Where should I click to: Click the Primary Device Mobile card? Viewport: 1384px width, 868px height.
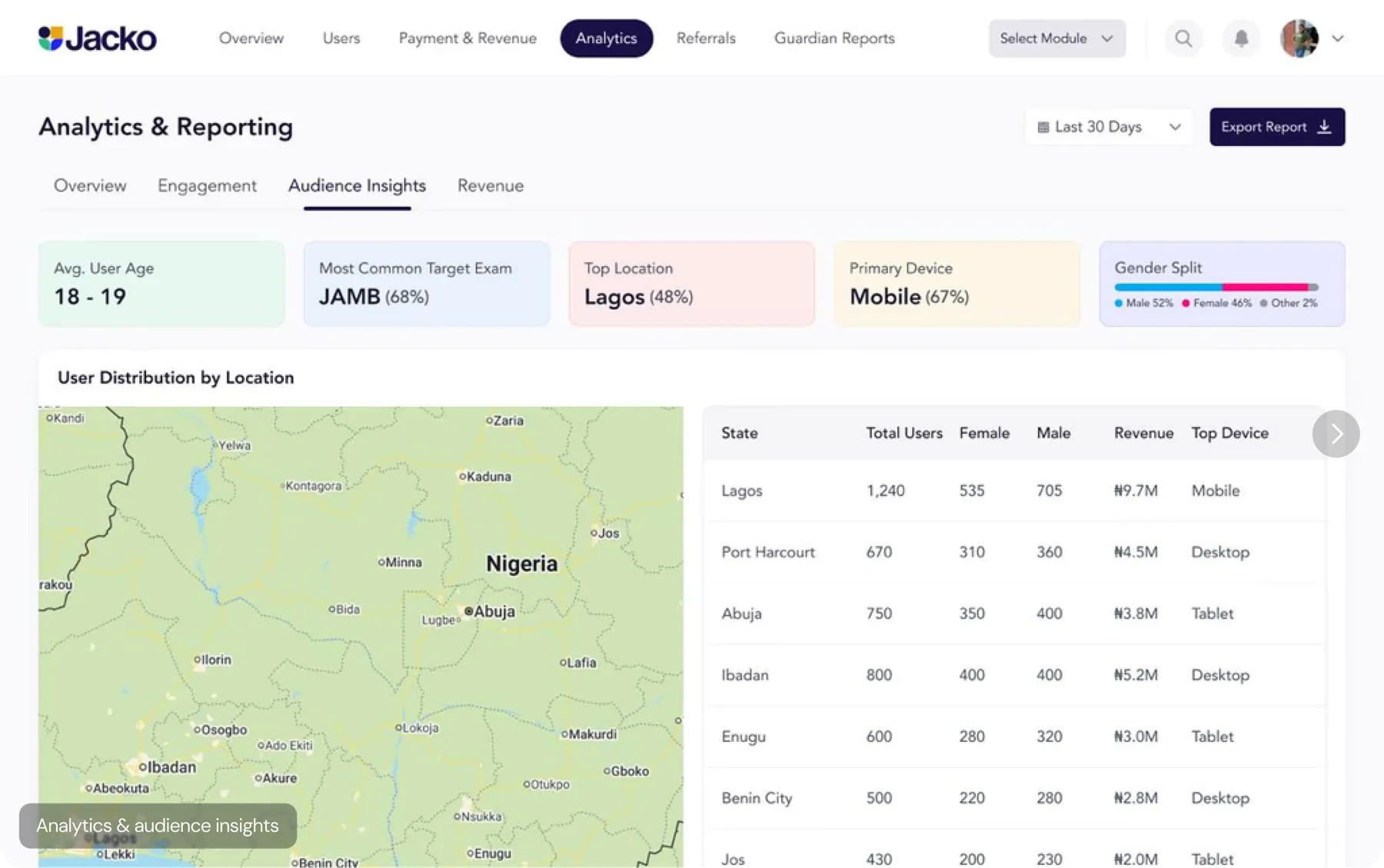pos(957,284)
